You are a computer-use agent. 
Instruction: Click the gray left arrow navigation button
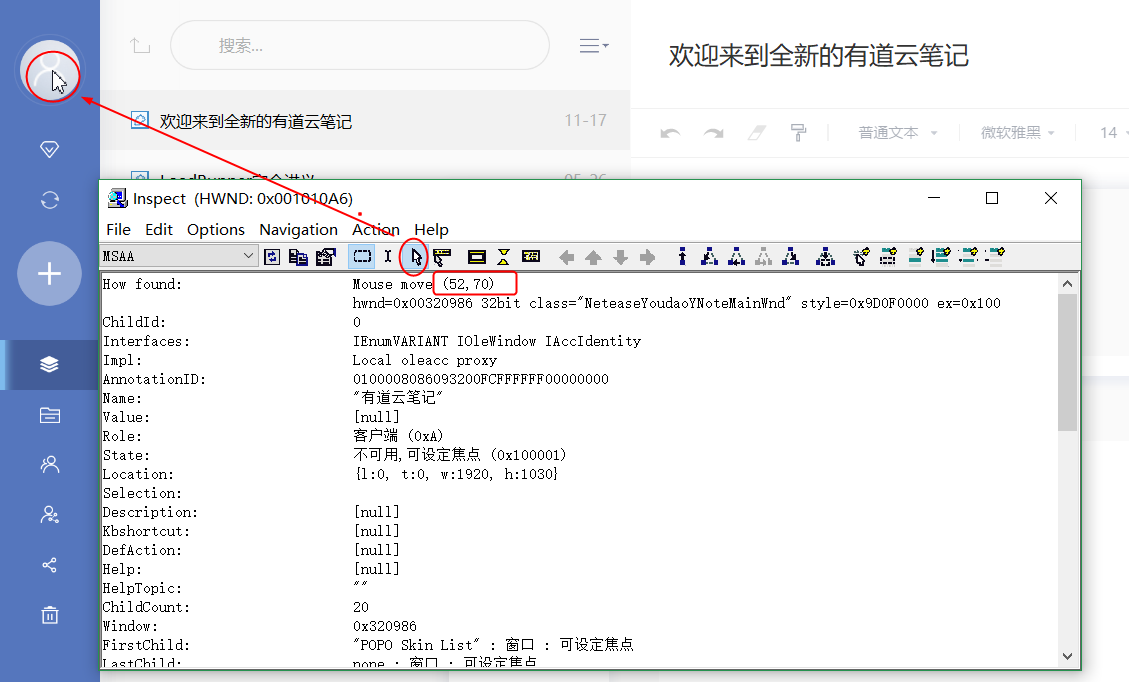567,257
